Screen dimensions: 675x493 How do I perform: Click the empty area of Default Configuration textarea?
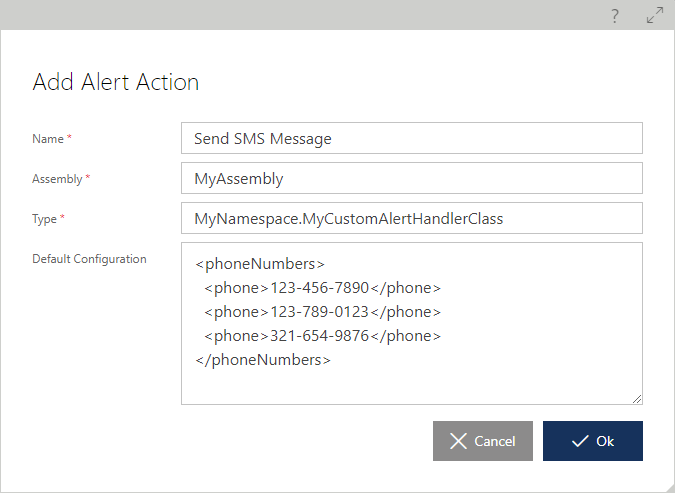click(x=412, y=383)
